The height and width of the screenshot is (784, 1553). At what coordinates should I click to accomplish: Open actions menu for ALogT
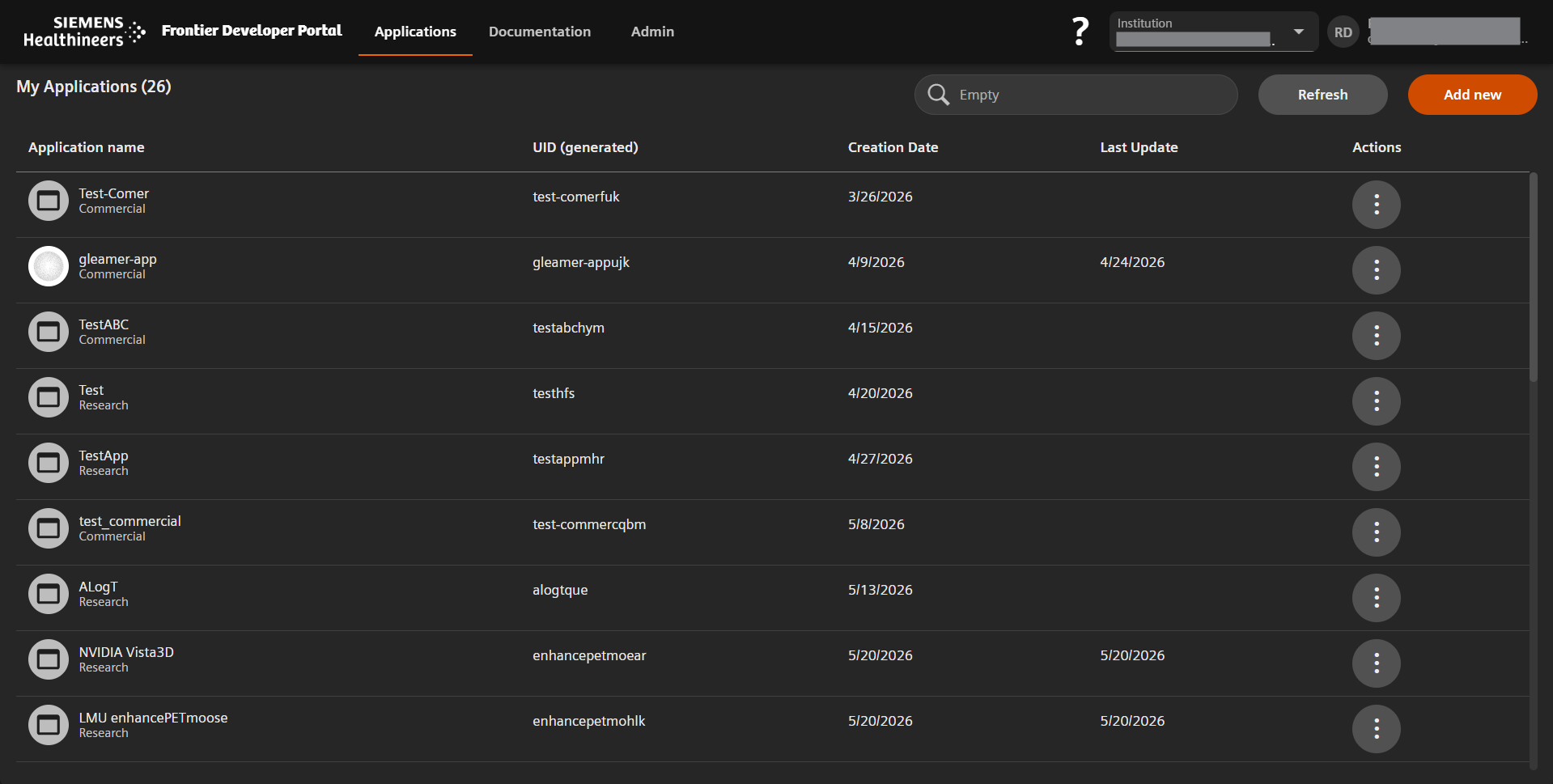(1376, 598)
